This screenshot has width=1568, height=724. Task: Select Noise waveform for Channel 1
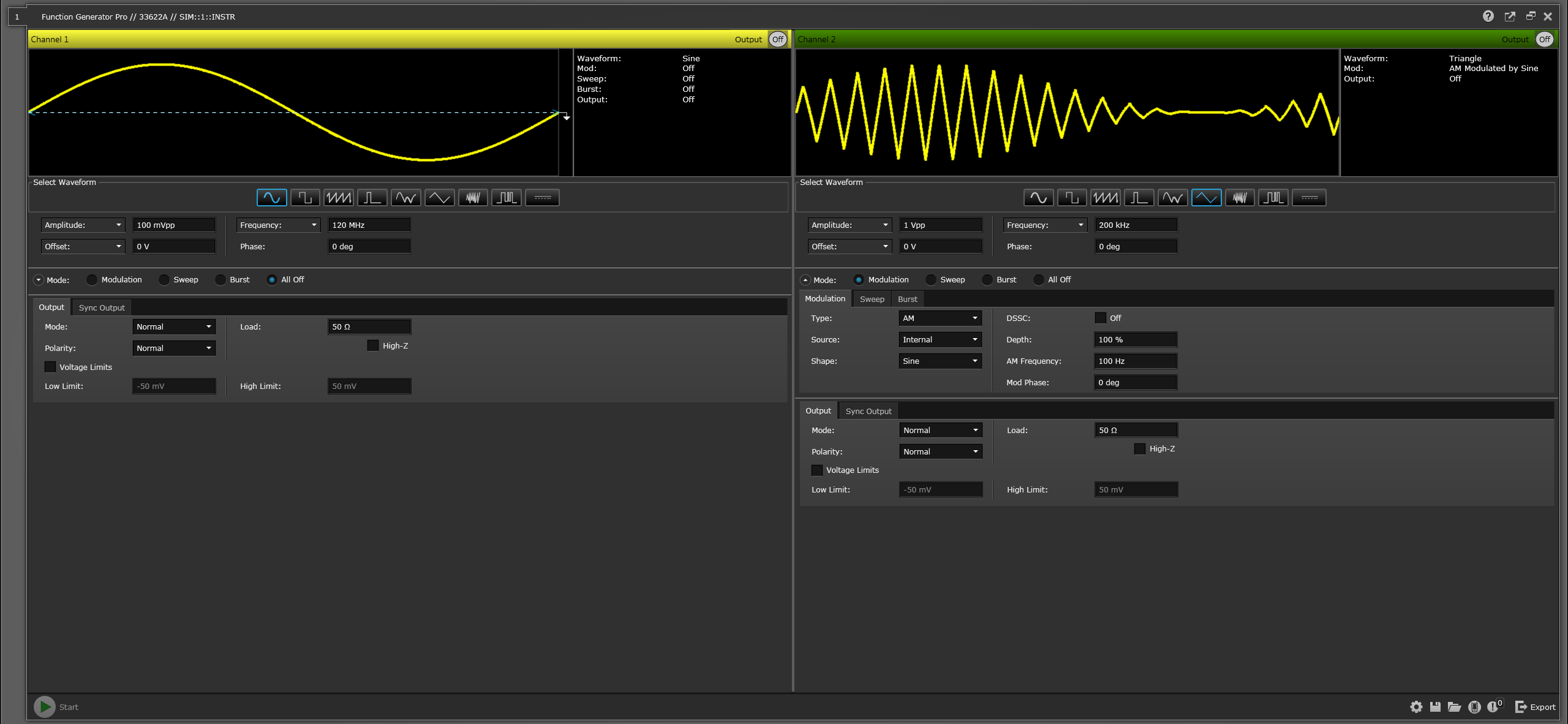[473, 198]
